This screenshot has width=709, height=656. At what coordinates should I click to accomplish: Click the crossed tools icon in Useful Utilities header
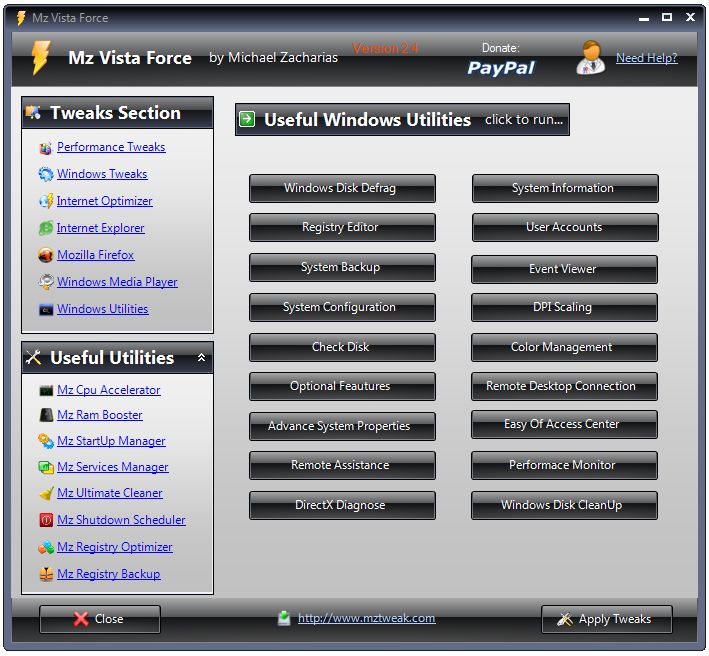pyautogui.click(x=33, y=358)
